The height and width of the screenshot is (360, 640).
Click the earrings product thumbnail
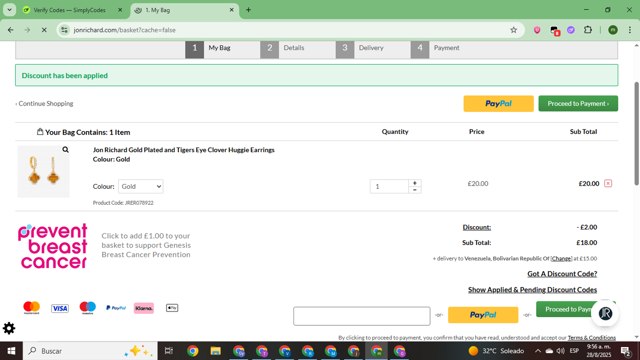[x=43, y=171]
